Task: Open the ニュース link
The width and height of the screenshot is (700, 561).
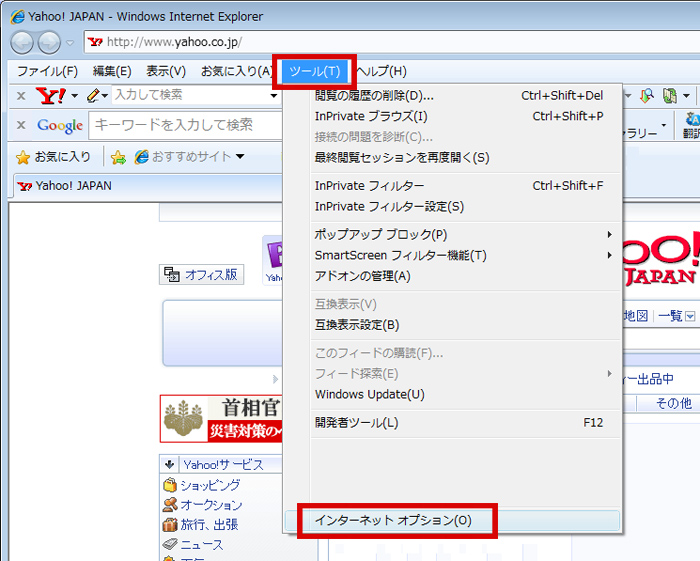Action: click(x=202, y=544)
